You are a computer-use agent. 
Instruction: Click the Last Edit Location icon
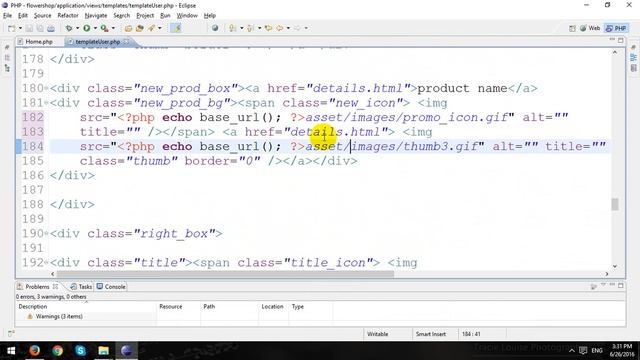click(268, 28)
